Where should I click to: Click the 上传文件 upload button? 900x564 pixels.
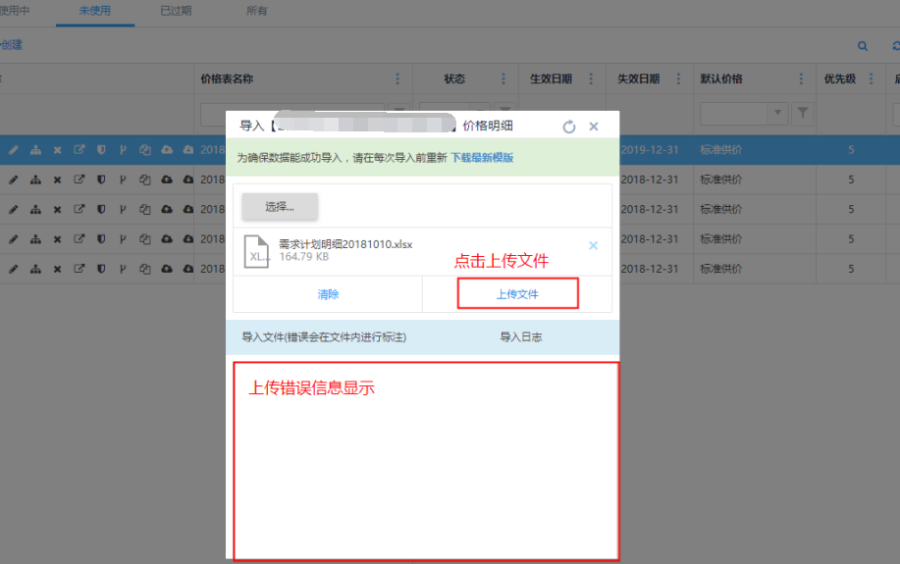pyautogui.click(x=517, y=294)
